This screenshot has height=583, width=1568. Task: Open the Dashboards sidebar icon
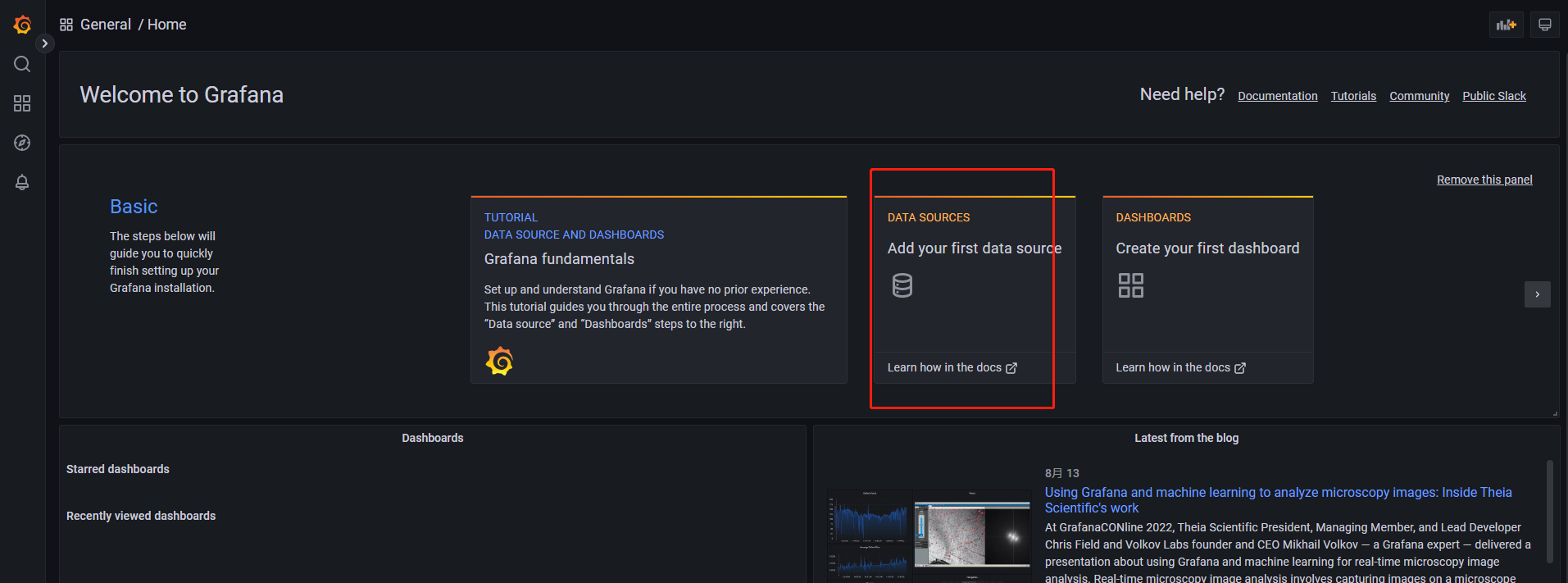[22, 103]
